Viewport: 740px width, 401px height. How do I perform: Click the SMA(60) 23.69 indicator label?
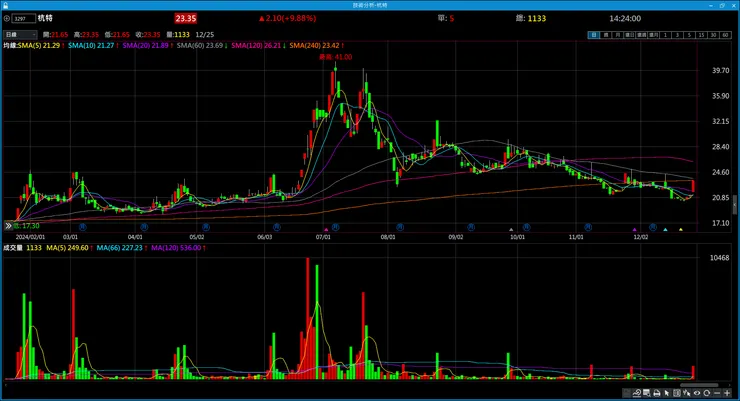(x=202, y=45)
